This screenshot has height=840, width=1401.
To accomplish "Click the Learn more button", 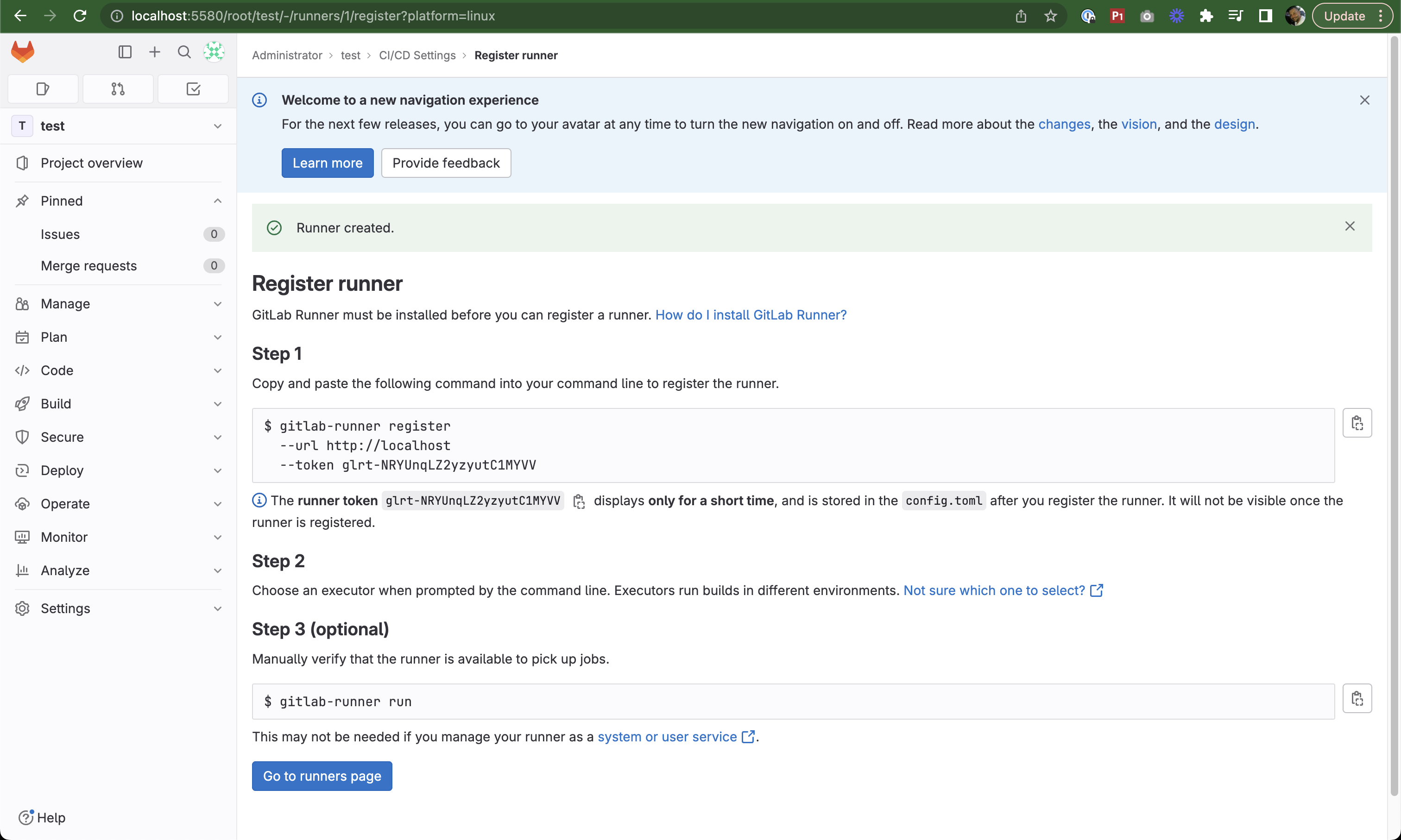I will tap(327, 163).
